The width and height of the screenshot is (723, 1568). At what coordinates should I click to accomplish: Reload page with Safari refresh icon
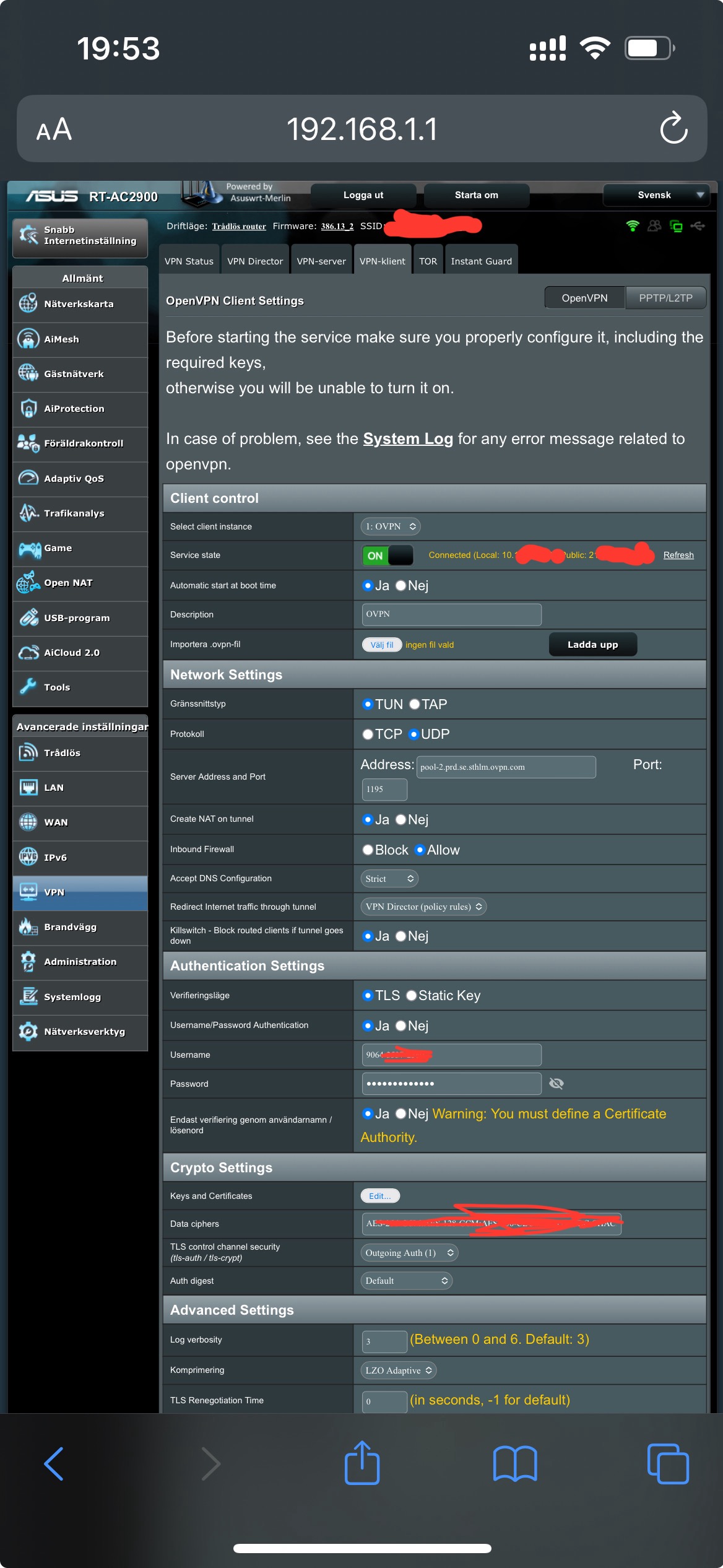673,128
